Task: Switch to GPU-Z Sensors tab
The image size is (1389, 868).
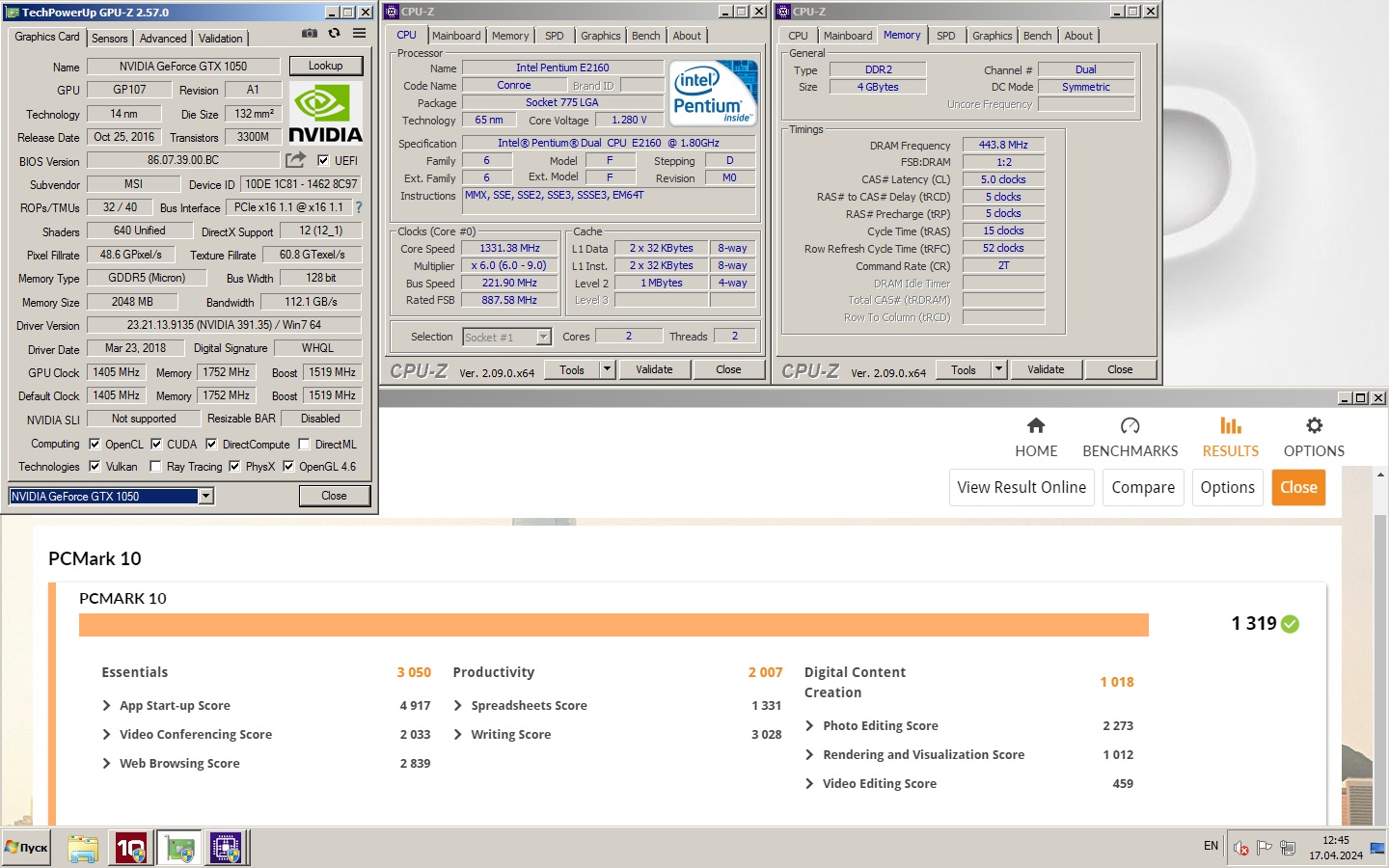Action: click(109, 39)
